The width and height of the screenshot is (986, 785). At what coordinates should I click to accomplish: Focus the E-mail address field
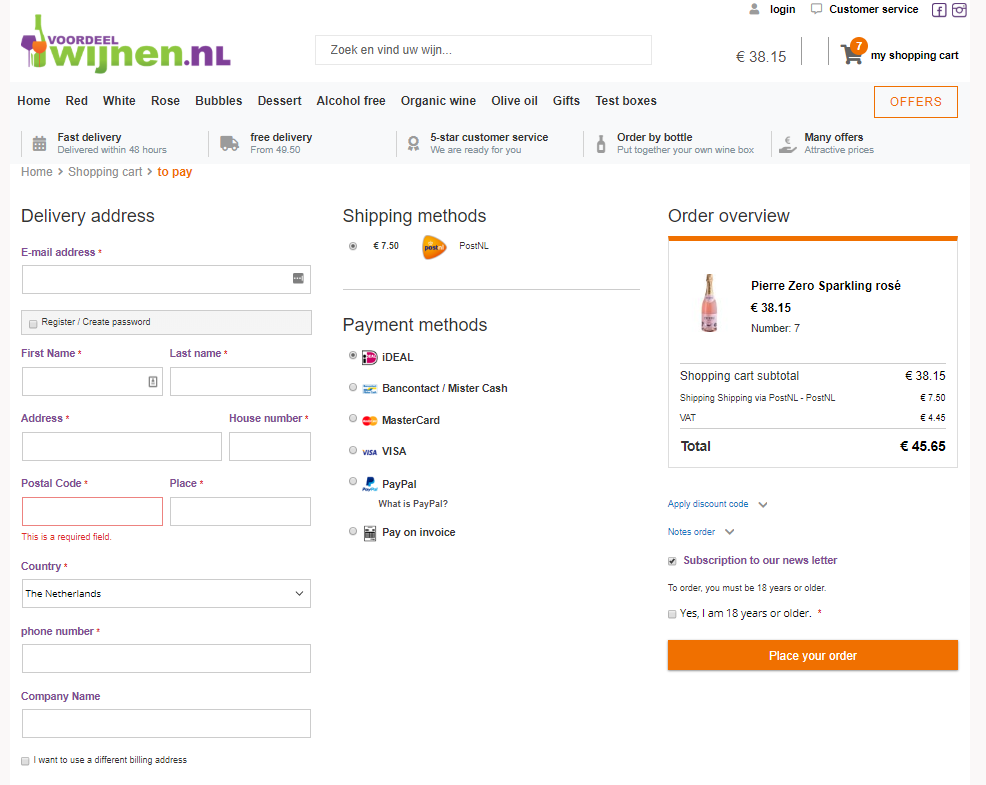click(166, 279)
